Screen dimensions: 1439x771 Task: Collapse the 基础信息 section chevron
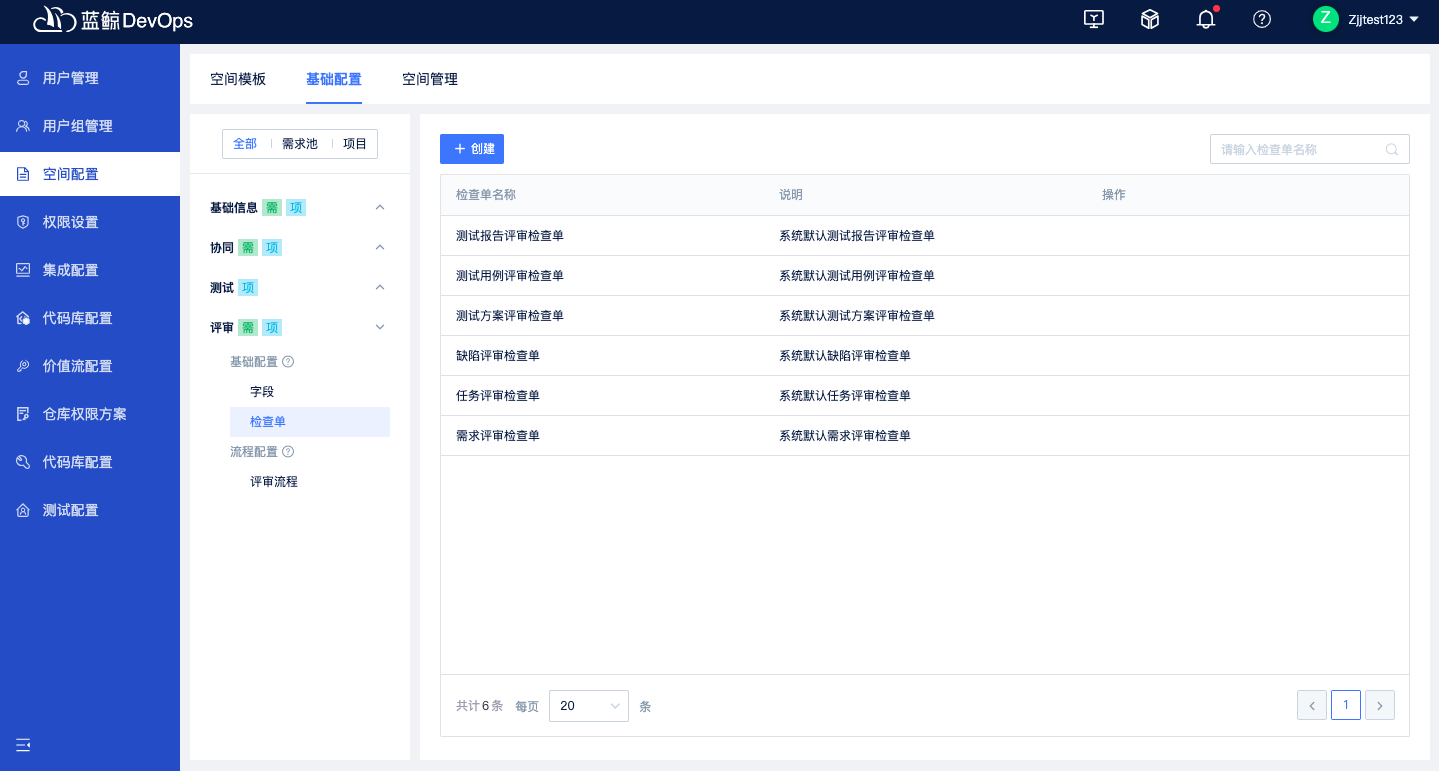[380, 207]
